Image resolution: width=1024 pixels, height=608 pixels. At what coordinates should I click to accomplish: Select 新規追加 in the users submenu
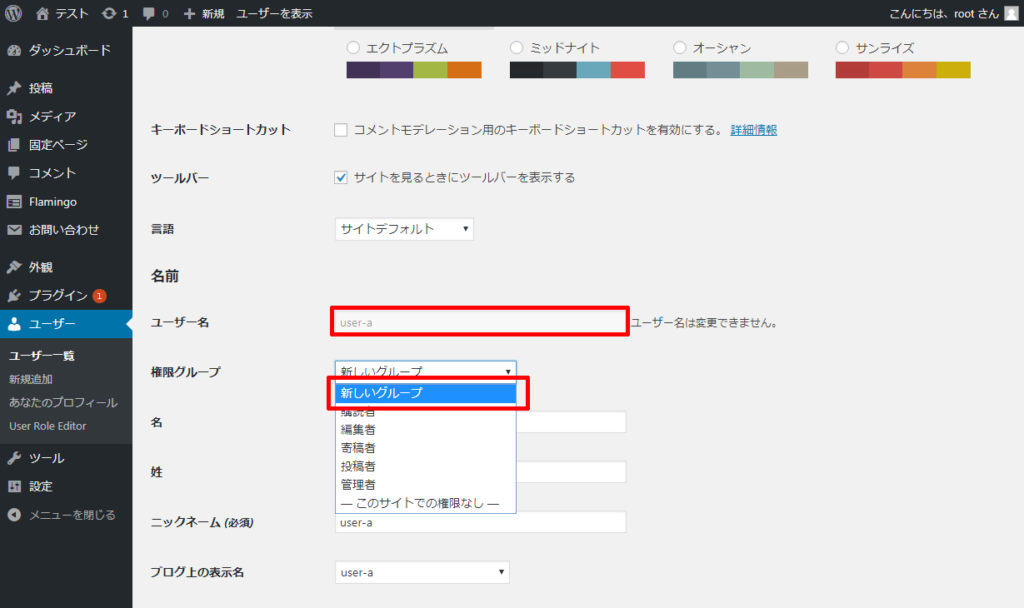(31, 379)
